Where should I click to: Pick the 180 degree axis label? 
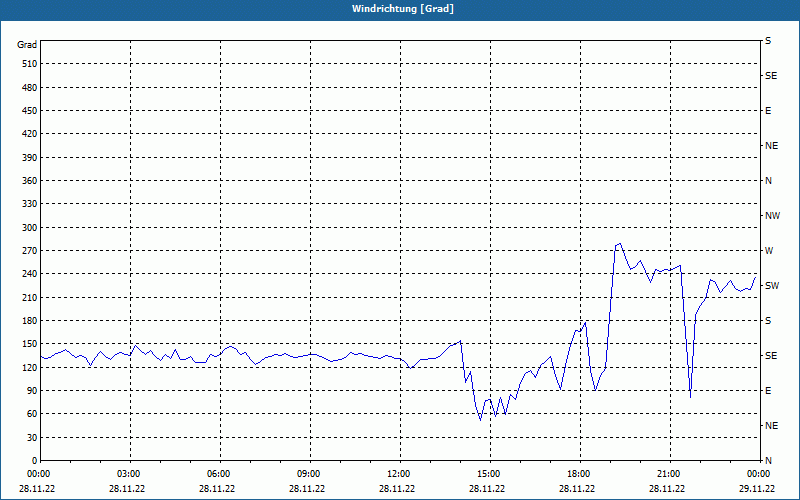click(x=30, y=321)
